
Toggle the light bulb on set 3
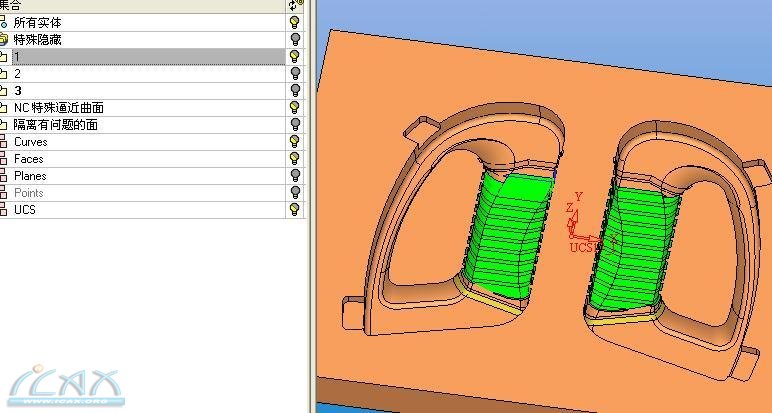click(x=294, y=91)
